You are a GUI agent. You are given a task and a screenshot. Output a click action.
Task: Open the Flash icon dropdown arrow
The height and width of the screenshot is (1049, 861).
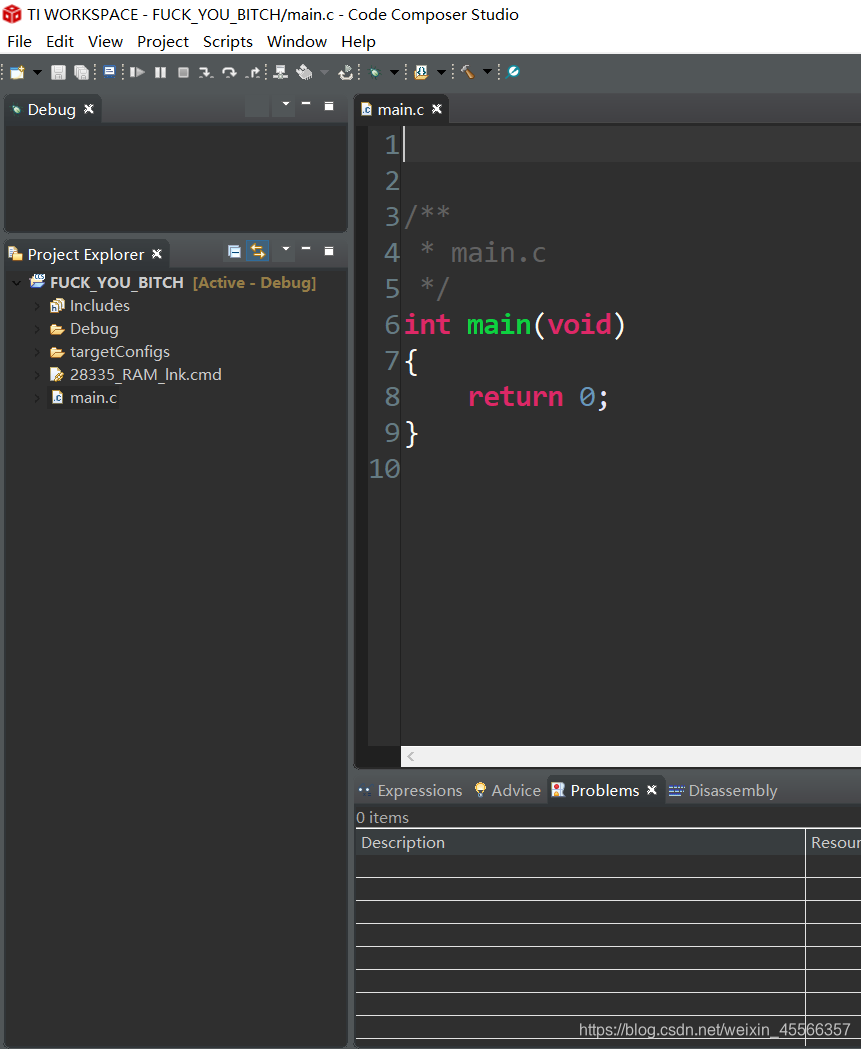click(441, 72)
